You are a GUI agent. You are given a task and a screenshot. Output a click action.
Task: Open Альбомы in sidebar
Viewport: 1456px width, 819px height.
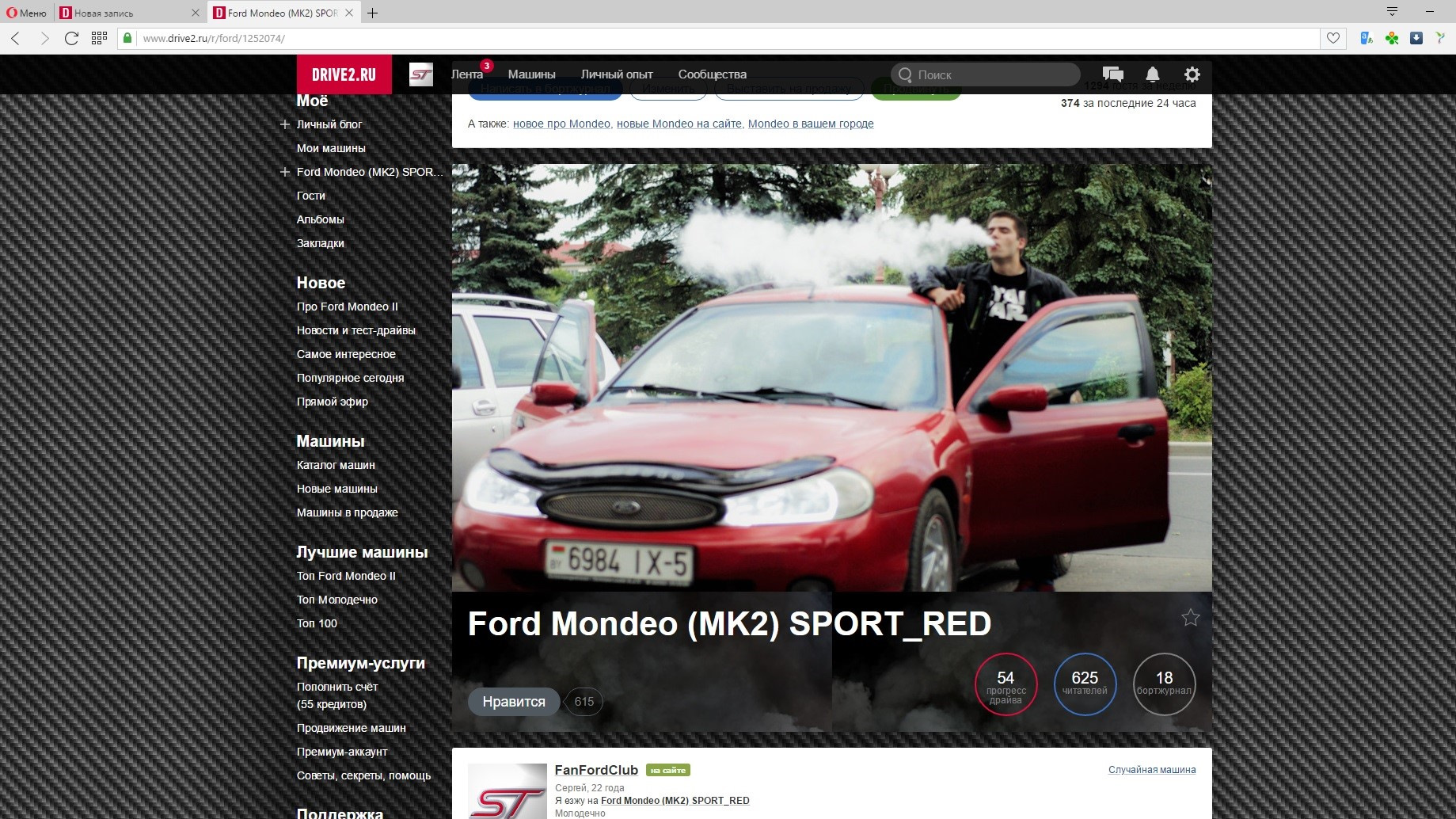[321, 219]
